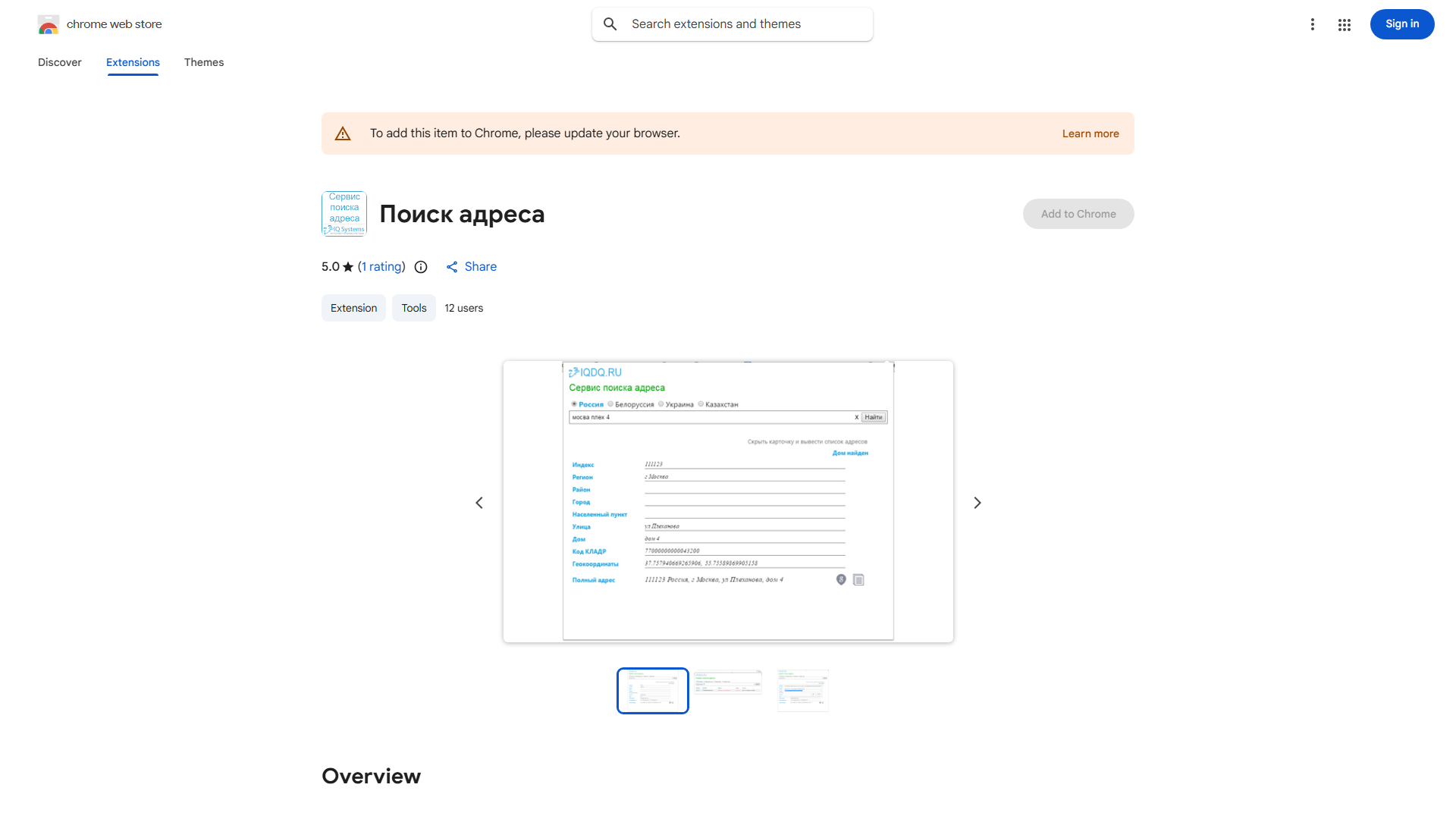Switch to the Themes tab
The height and width of the screenshot is (819, 1456).
pos(203,62)
